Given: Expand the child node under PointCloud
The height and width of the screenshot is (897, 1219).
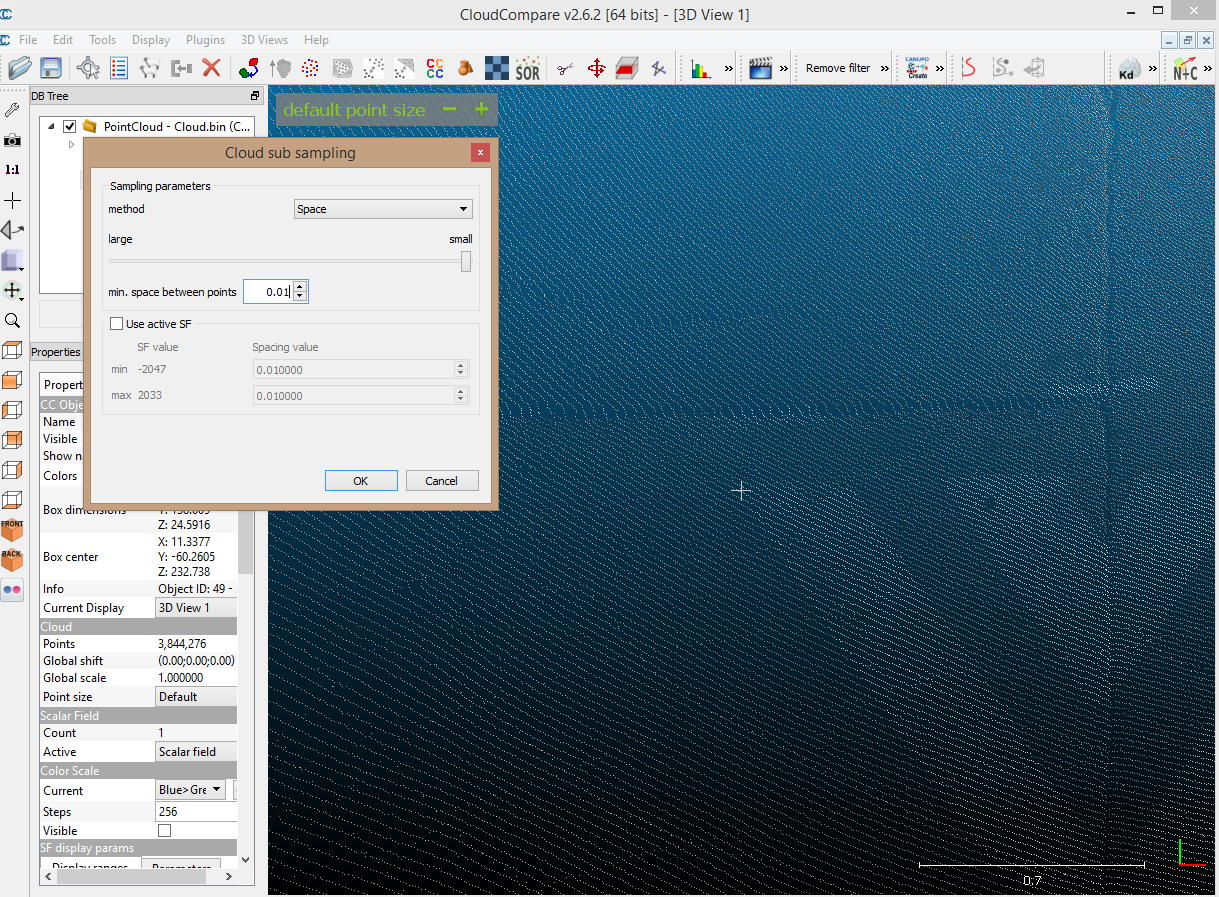Looking at the screenshot, I should 71,145.
